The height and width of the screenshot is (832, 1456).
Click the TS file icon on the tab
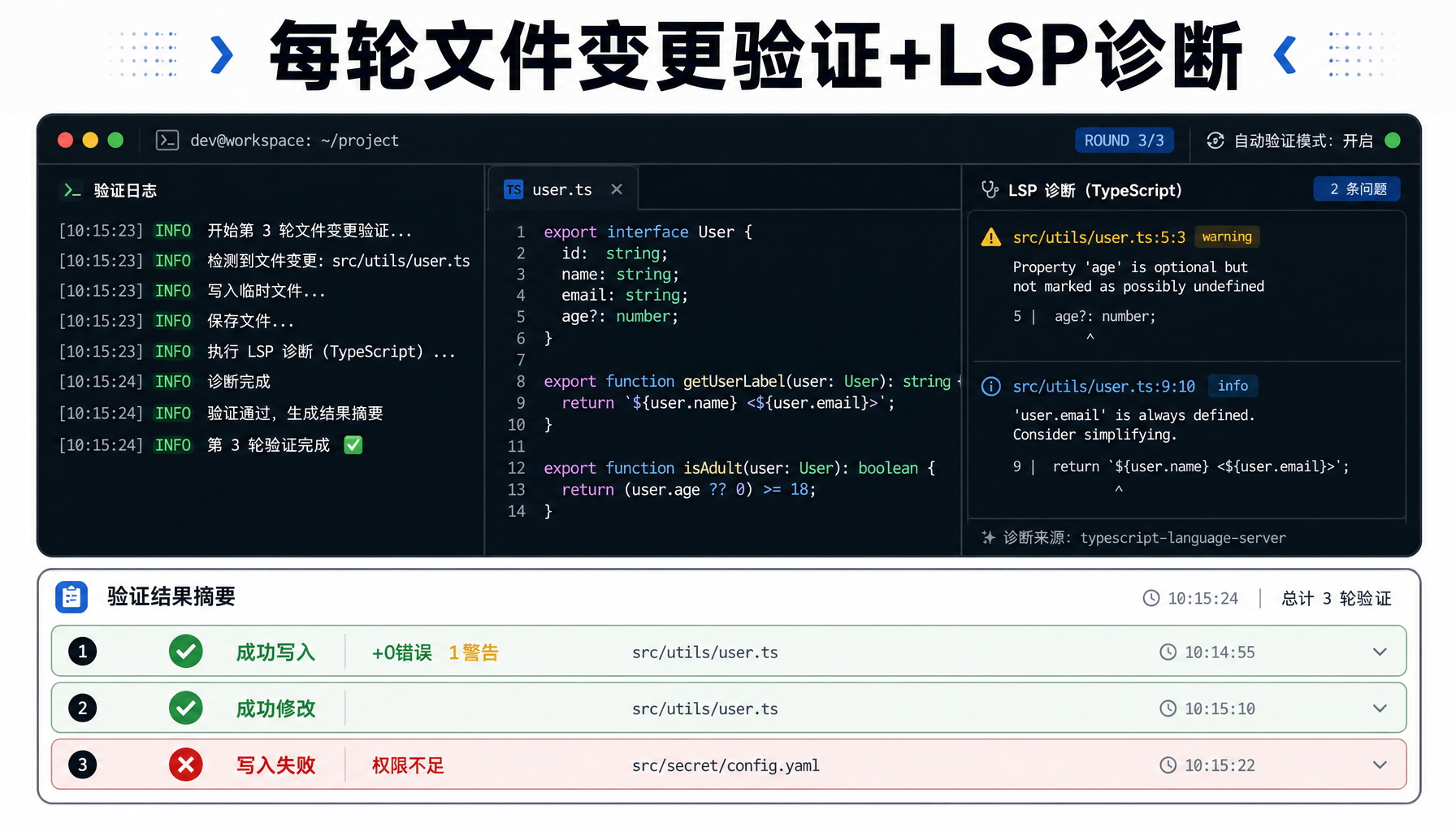click(513, 189)
